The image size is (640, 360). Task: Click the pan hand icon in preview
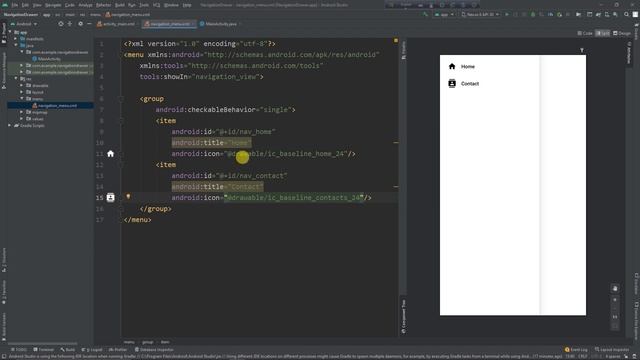615,288
